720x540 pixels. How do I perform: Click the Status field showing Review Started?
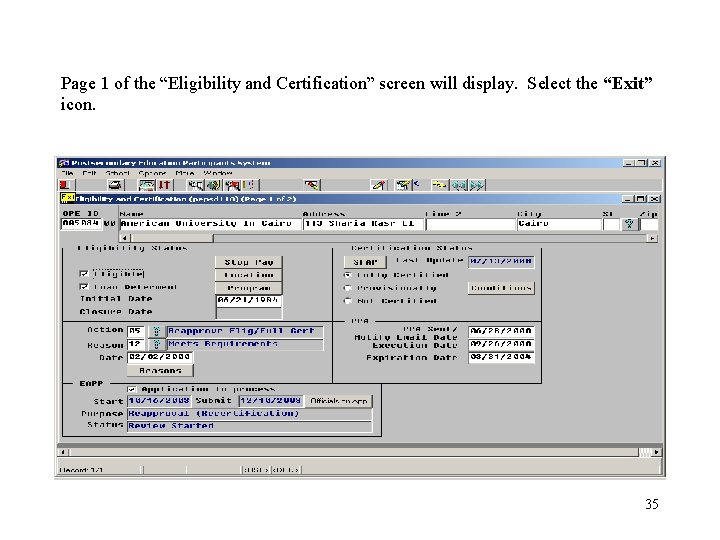249,426
